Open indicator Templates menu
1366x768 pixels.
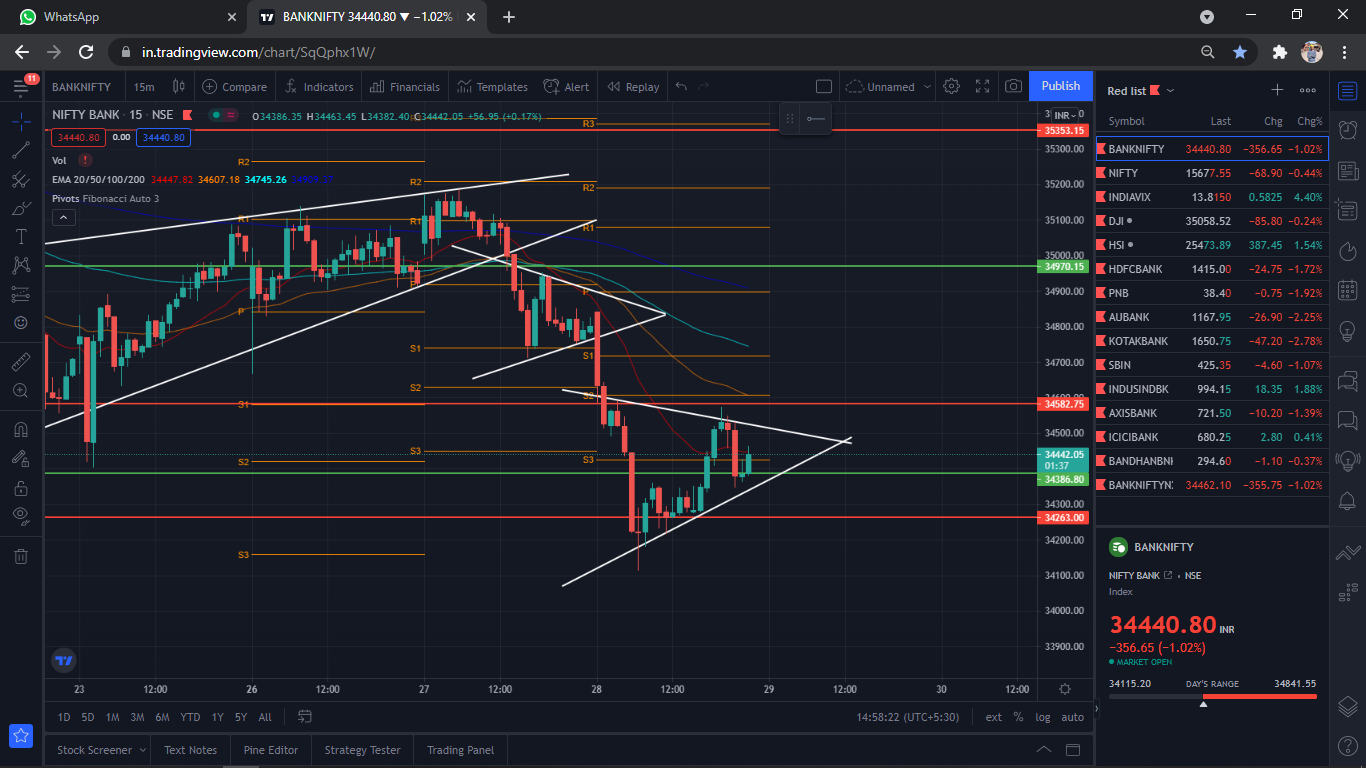492,87
